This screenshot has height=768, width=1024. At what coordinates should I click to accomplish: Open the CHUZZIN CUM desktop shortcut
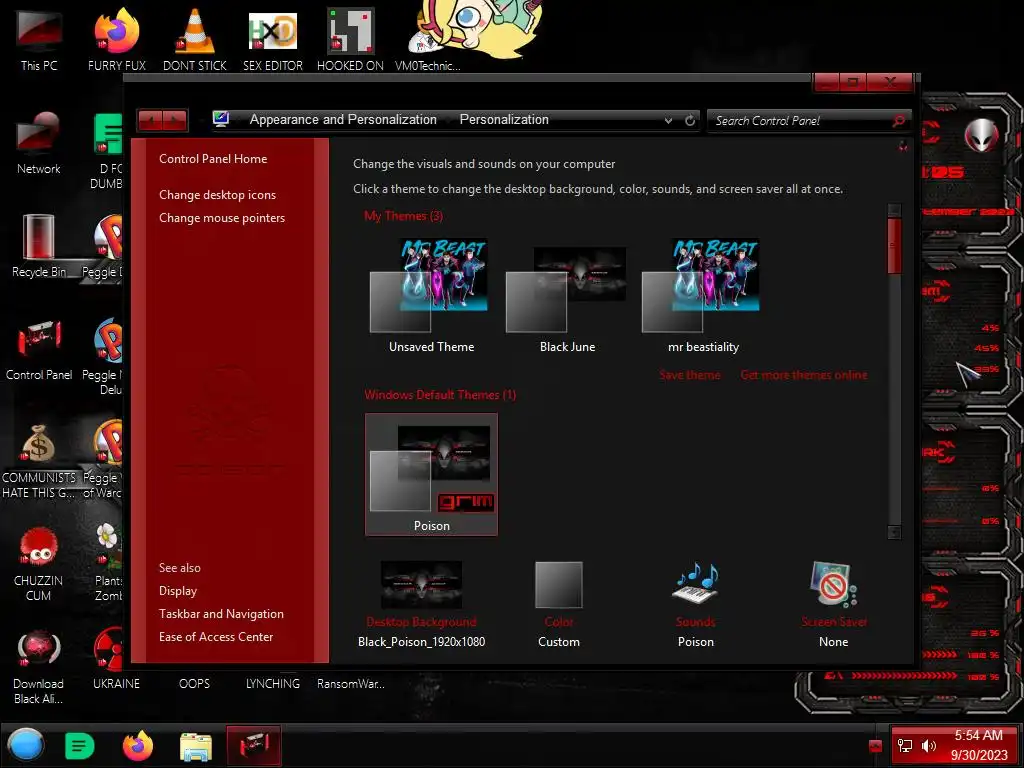tap(39, 564)
